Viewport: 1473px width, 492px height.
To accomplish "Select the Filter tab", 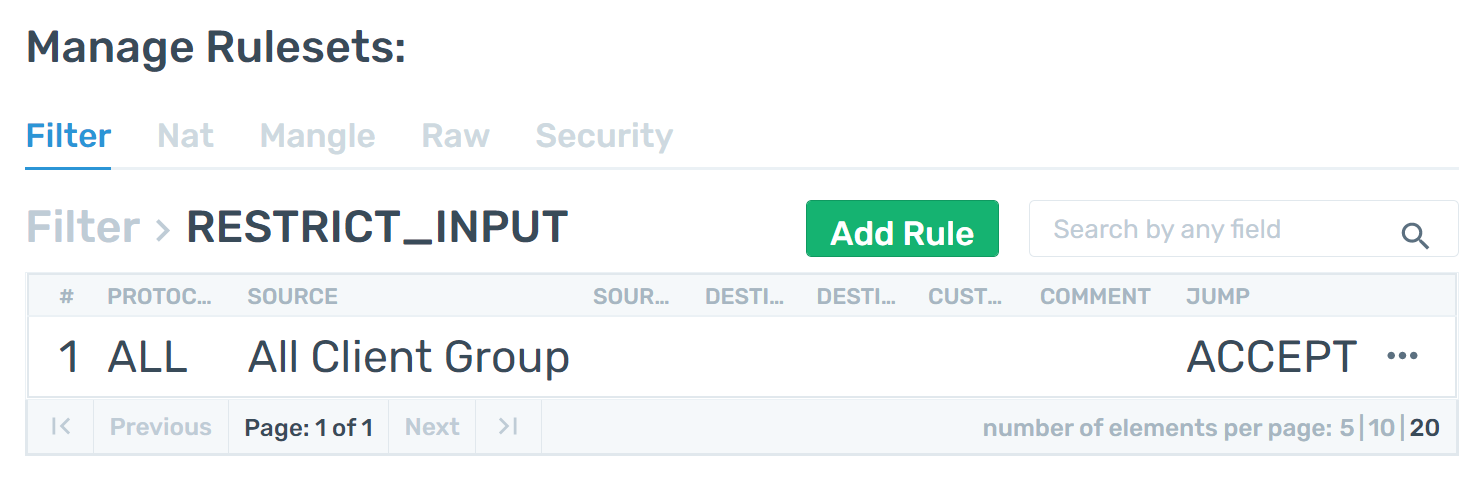I will click(68, 136).
